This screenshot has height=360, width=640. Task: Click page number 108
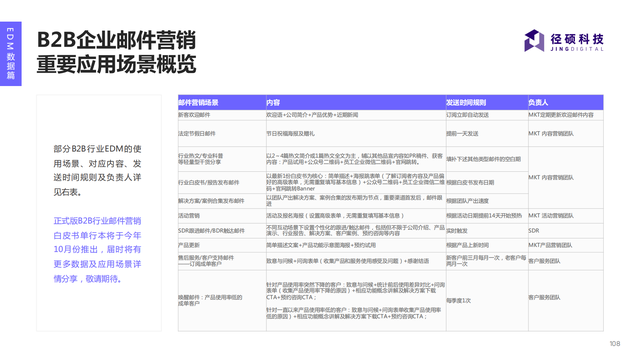pyautogui.click(x=615, y=344)
